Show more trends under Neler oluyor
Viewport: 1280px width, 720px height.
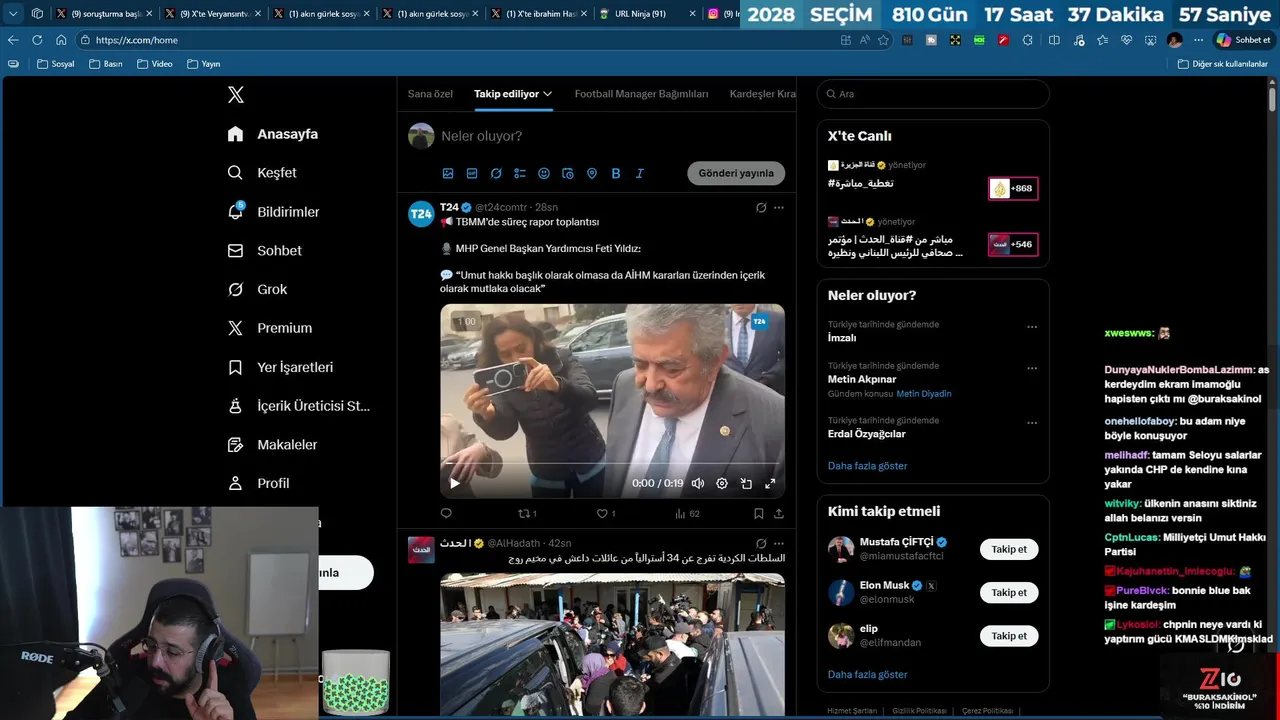tap(868, 466)
